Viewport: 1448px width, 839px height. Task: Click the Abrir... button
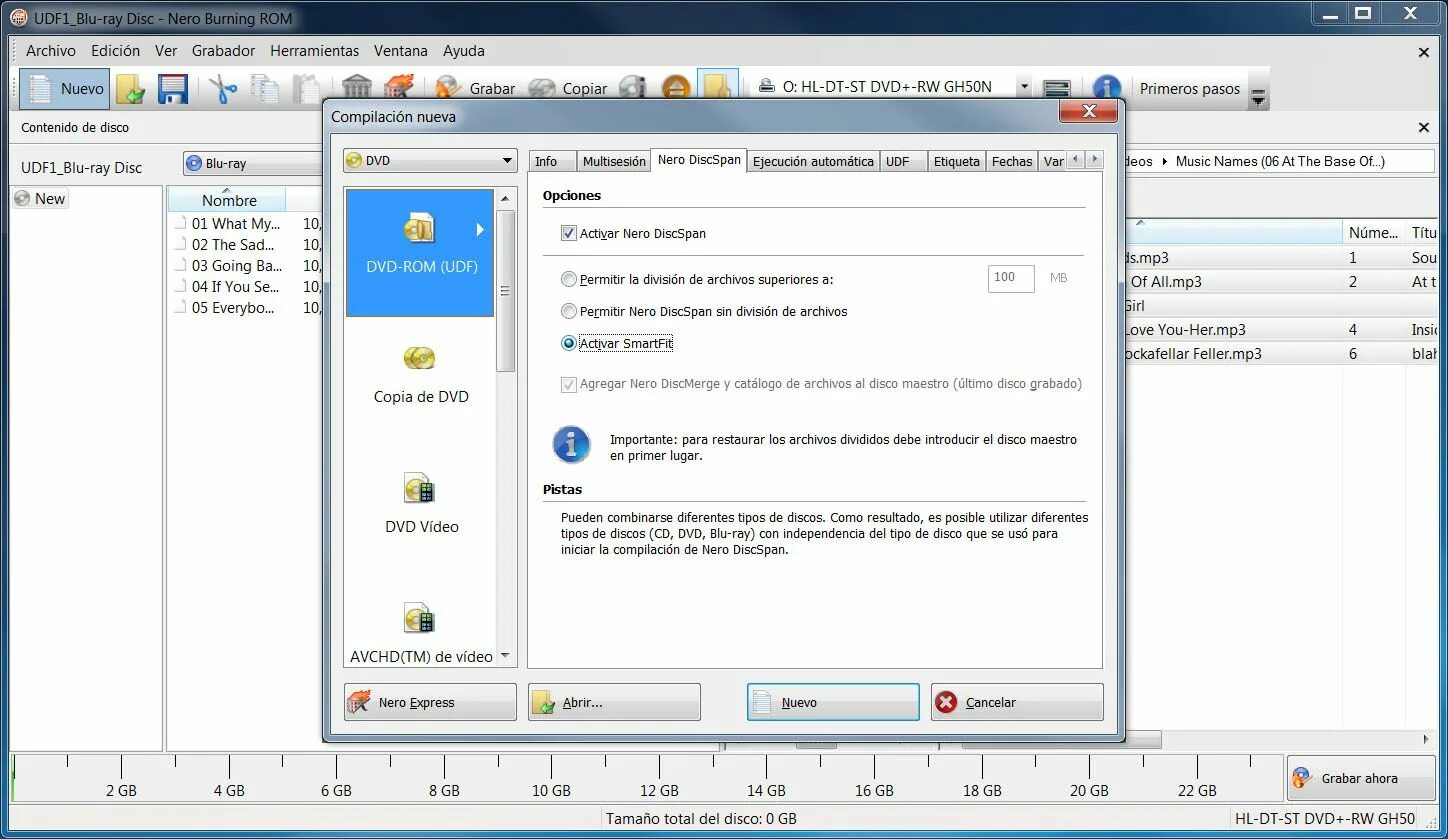point(614,702)
